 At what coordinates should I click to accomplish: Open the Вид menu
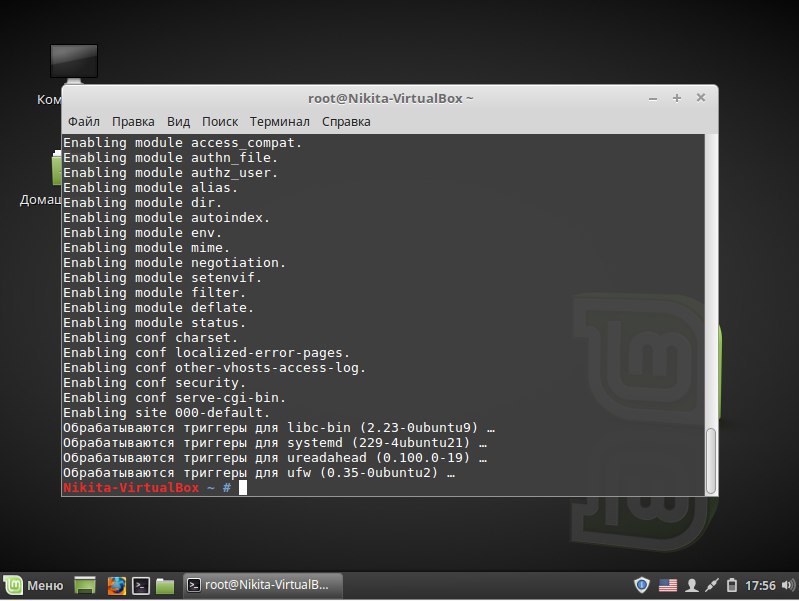[x=178, y=122]
